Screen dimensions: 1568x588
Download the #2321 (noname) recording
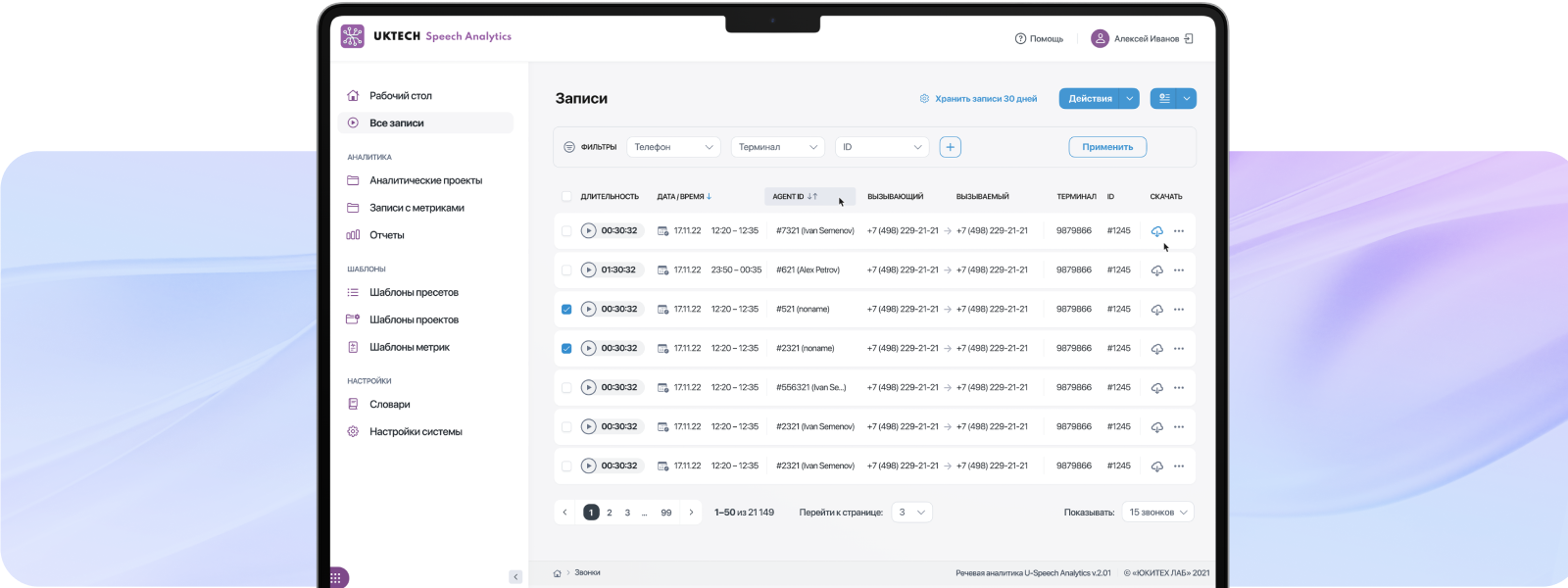click(1157, 349)
